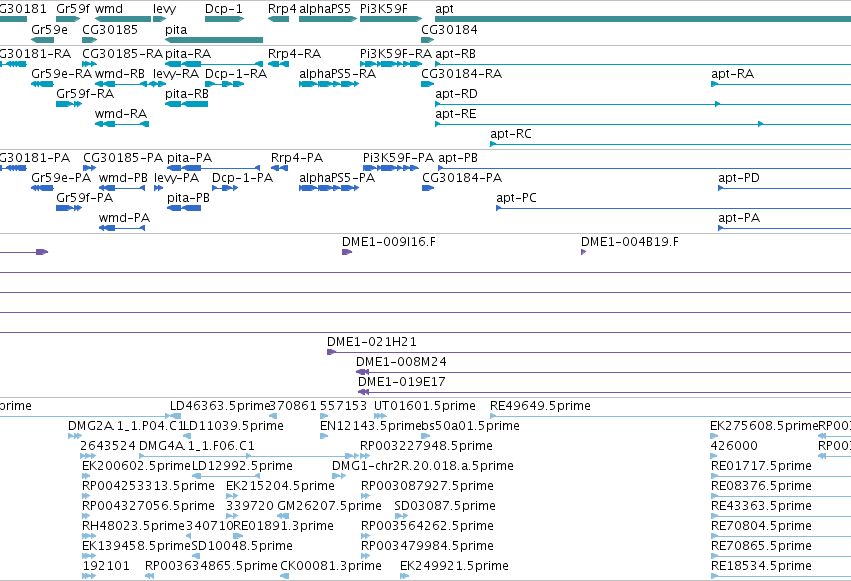Click the apt-PD protein label
Image resolution: width=851 pixels, height=581 pixels.
tap(739, 177)
